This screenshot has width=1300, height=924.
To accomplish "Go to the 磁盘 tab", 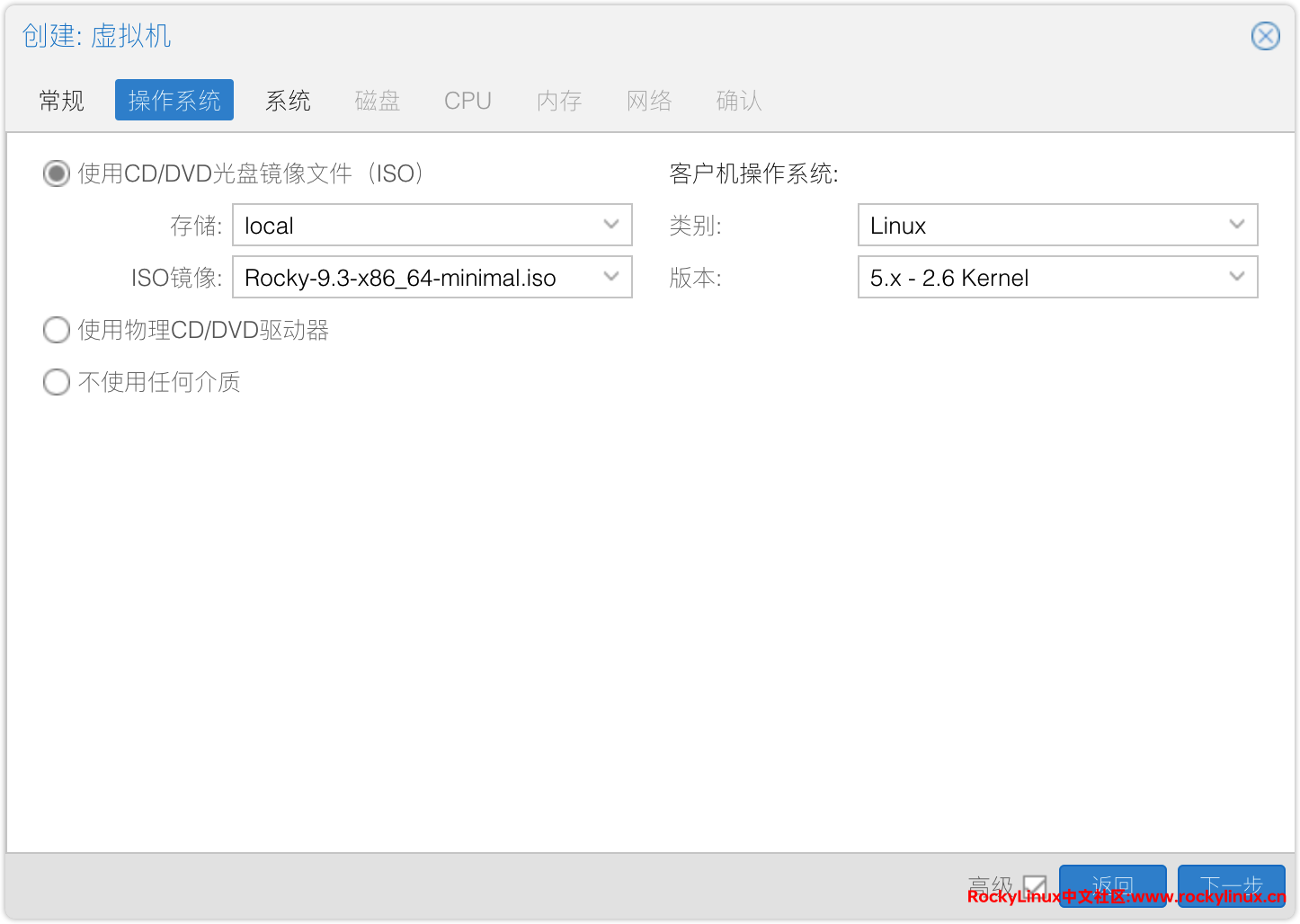I will pyautogui.click(x=378, y=101).
